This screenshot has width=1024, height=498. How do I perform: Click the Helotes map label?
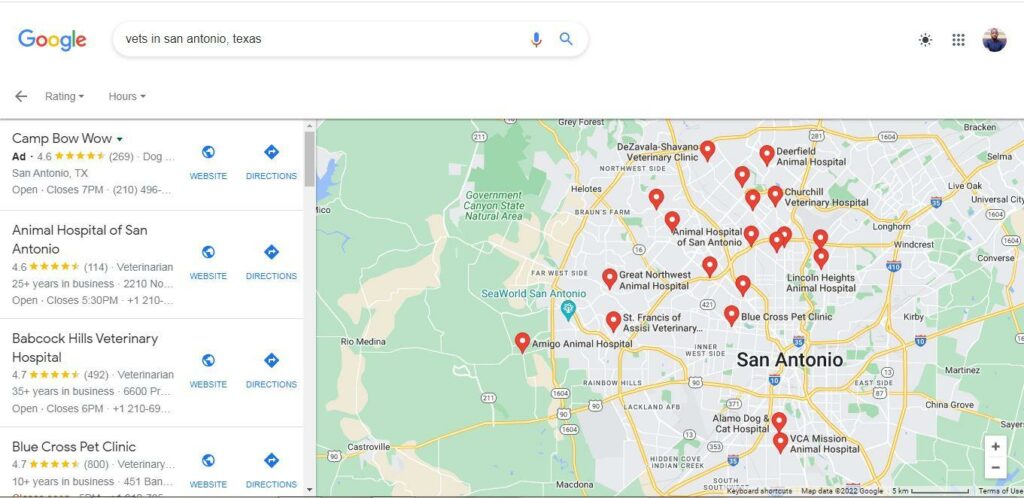coord(586,189)
